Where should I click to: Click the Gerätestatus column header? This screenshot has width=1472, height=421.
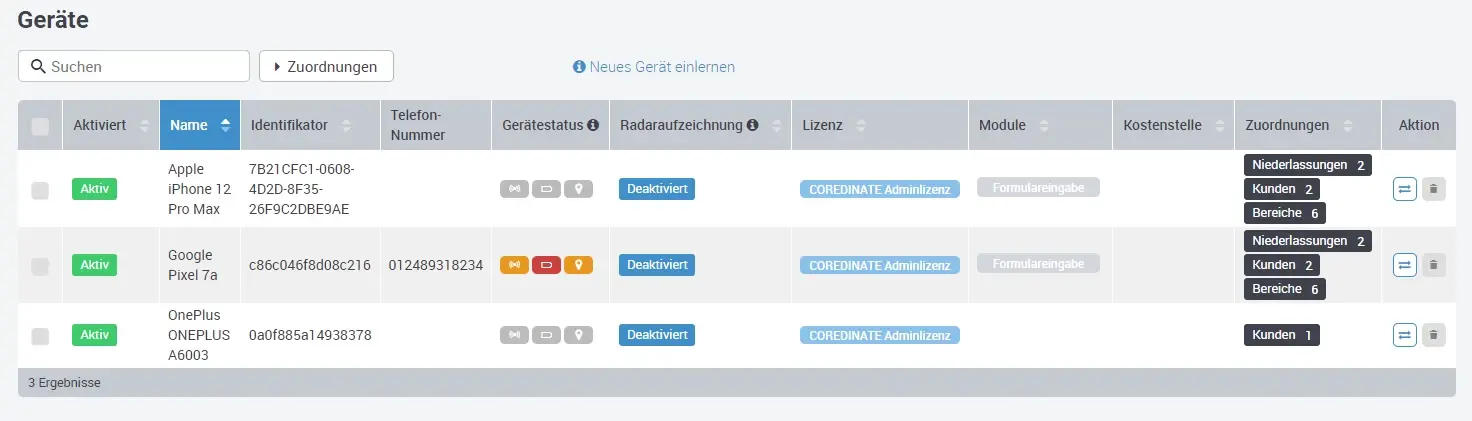pos(550,125)
